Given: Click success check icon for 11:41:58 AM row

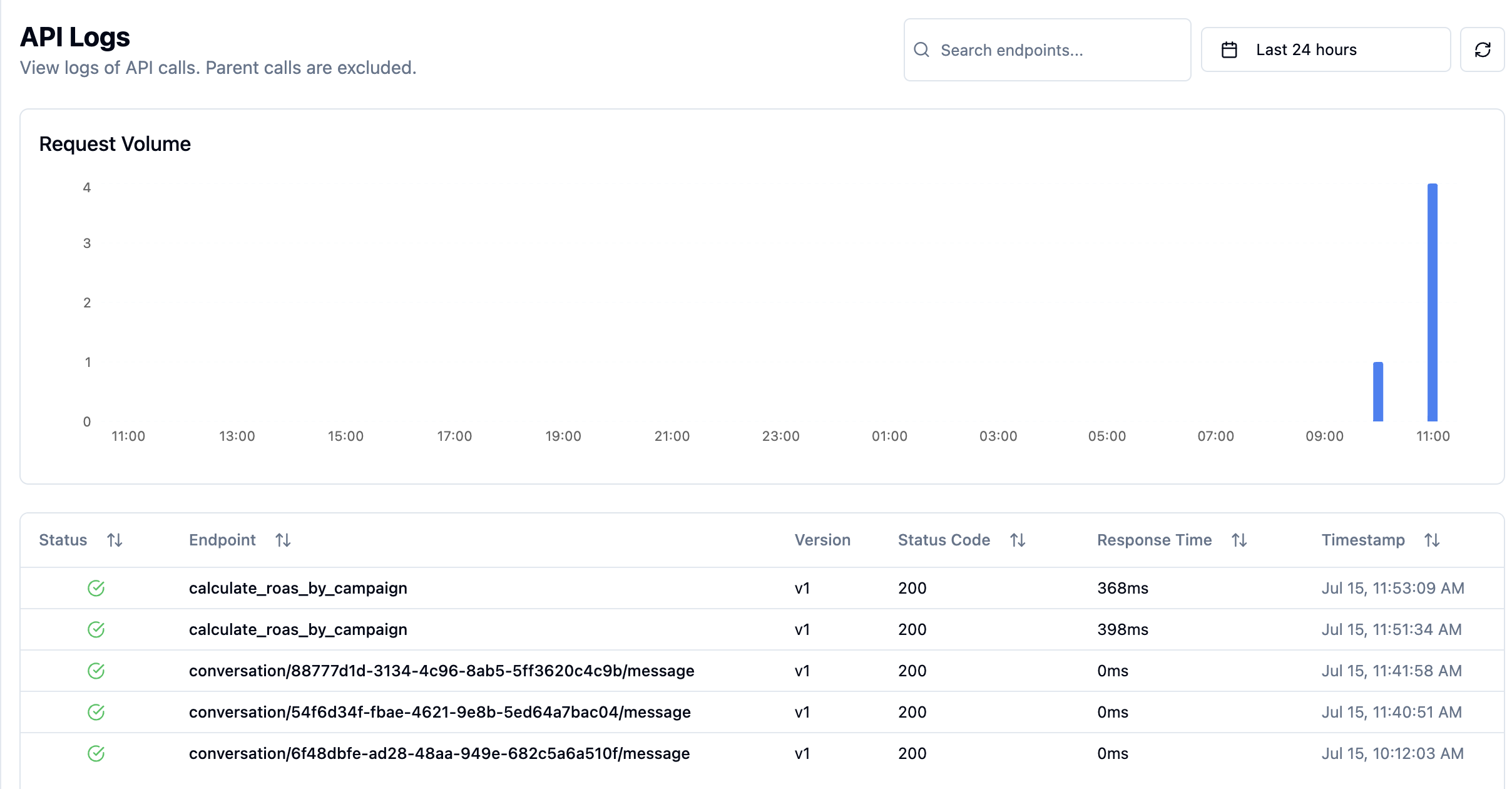Looking at the screenshot, I should 96,671.
